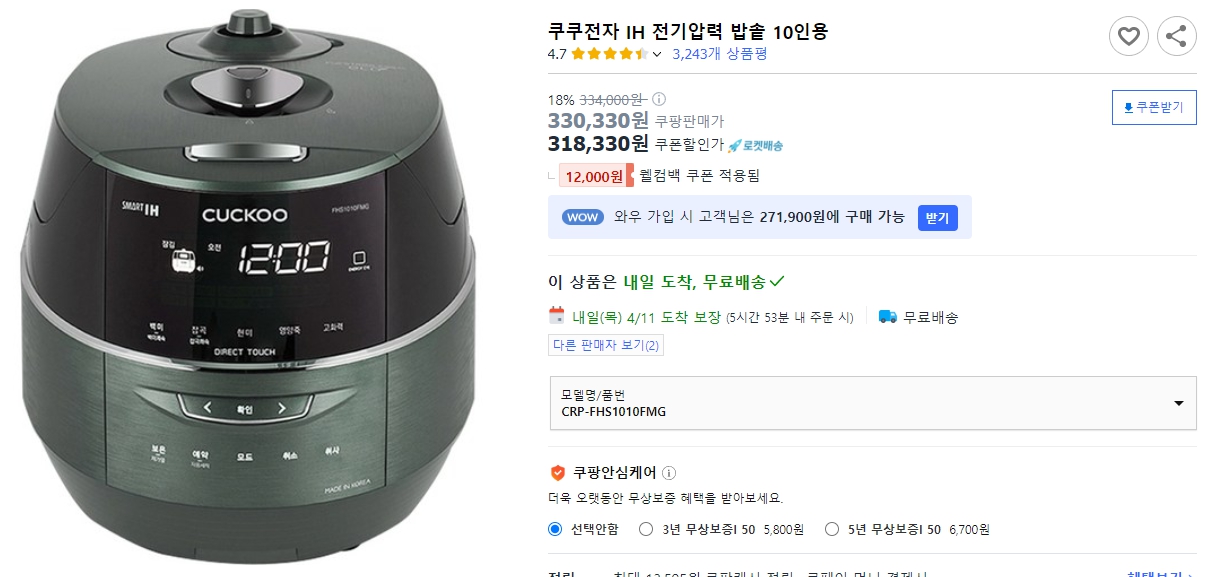
Task: Choose the 5년 무상보증 radio button
Action: (829, 531)
